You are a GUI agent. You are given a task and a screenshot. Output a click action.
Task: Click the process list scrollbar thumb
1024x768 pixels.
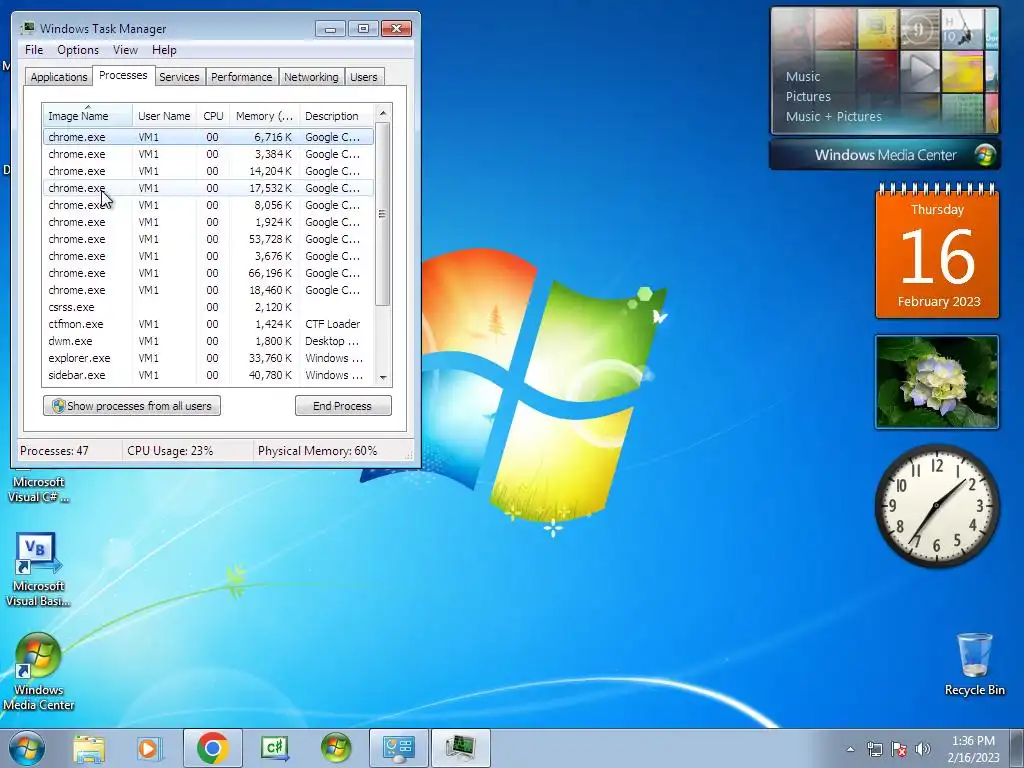coord(383,214)
